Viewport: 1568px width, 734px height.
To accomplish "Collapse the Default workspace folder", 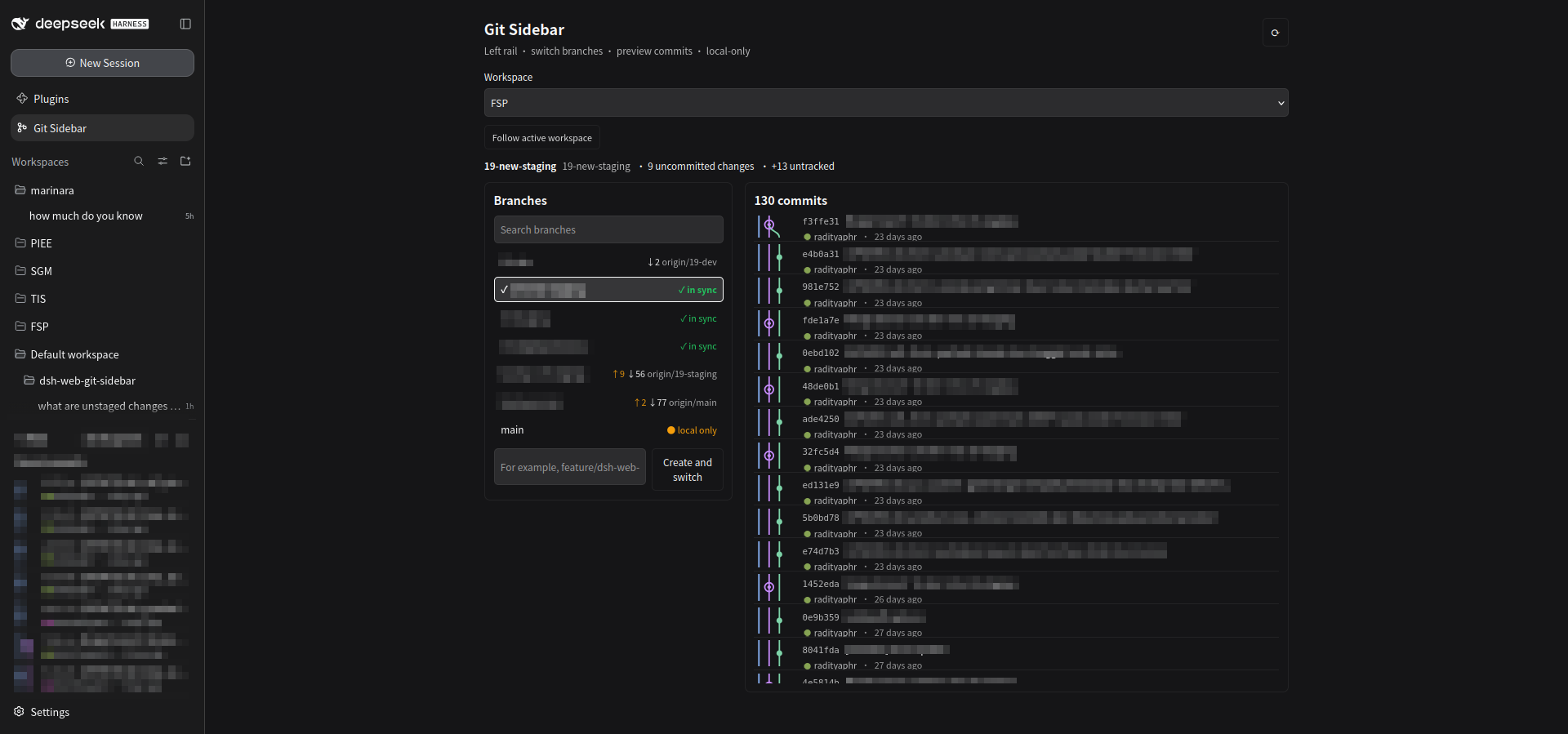I will (102, 354).
